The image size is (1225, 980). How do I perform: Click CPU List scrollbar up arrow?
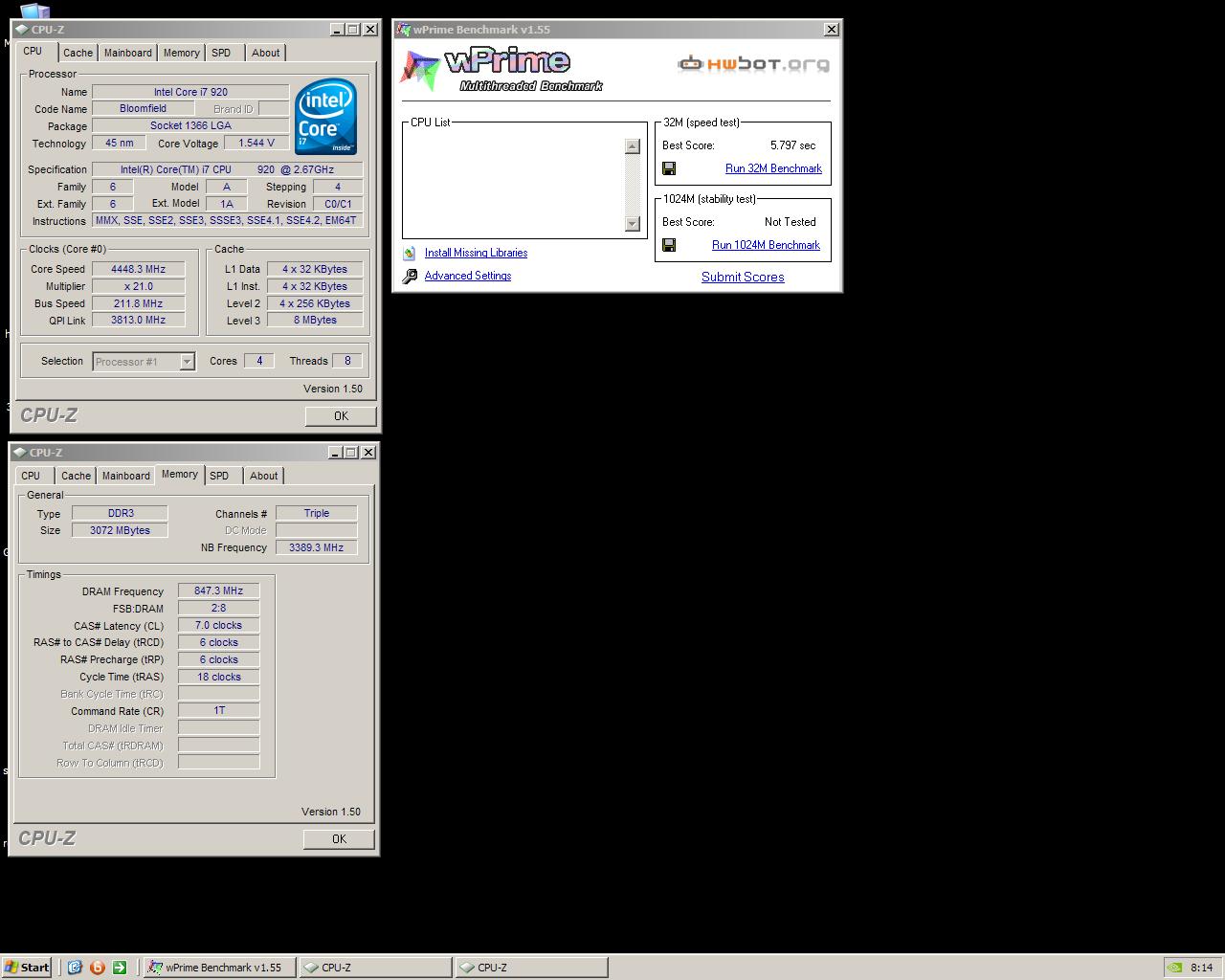coord(632,146)
